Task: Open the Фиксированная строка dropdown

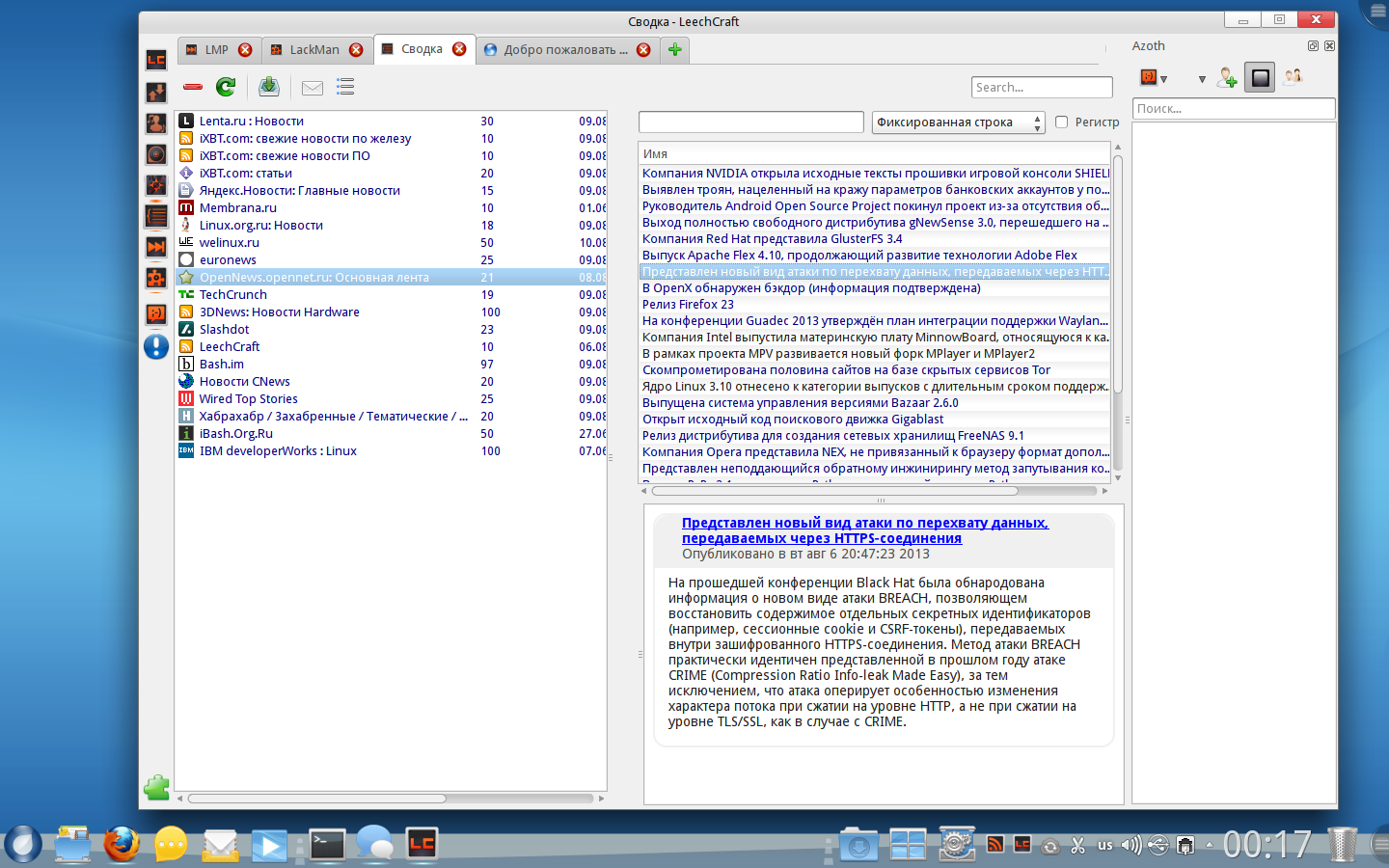Action: 958,122
